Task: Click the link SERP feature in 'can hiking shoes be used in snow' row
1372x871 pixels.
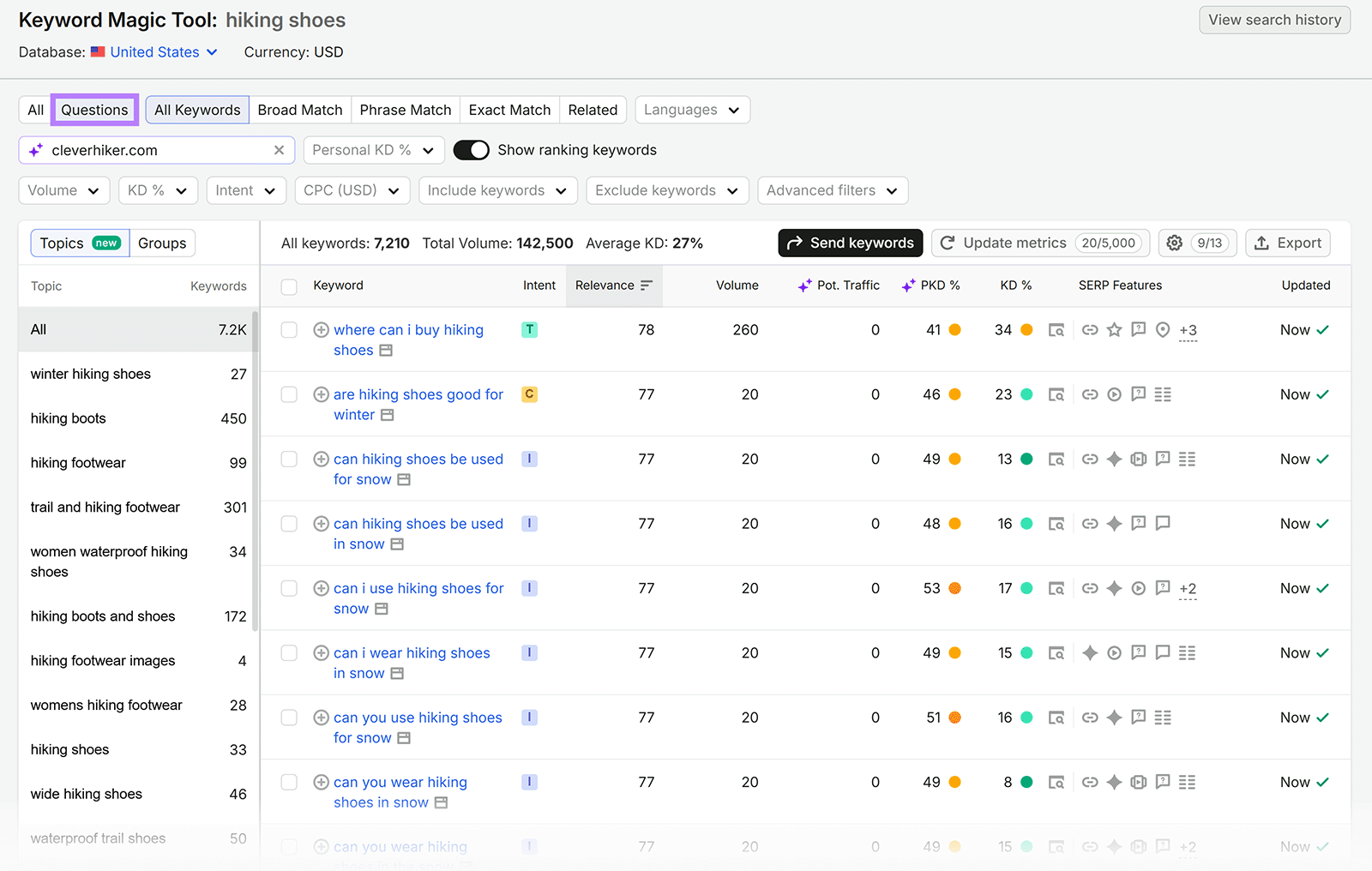Action: [x=1090, y=524]
